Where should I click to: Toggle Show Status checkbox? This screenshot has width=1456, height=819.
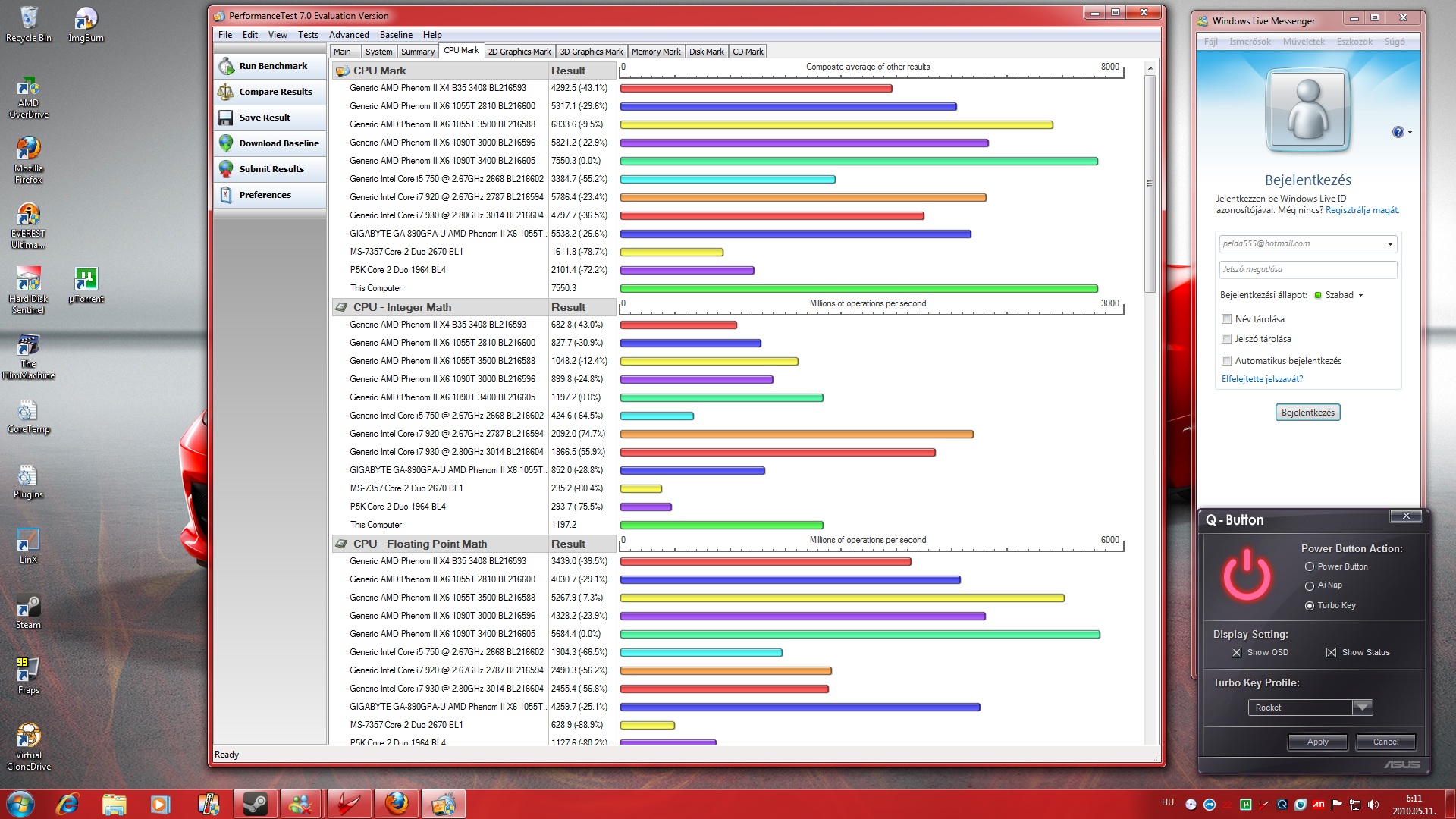[x=1331, y=652]
